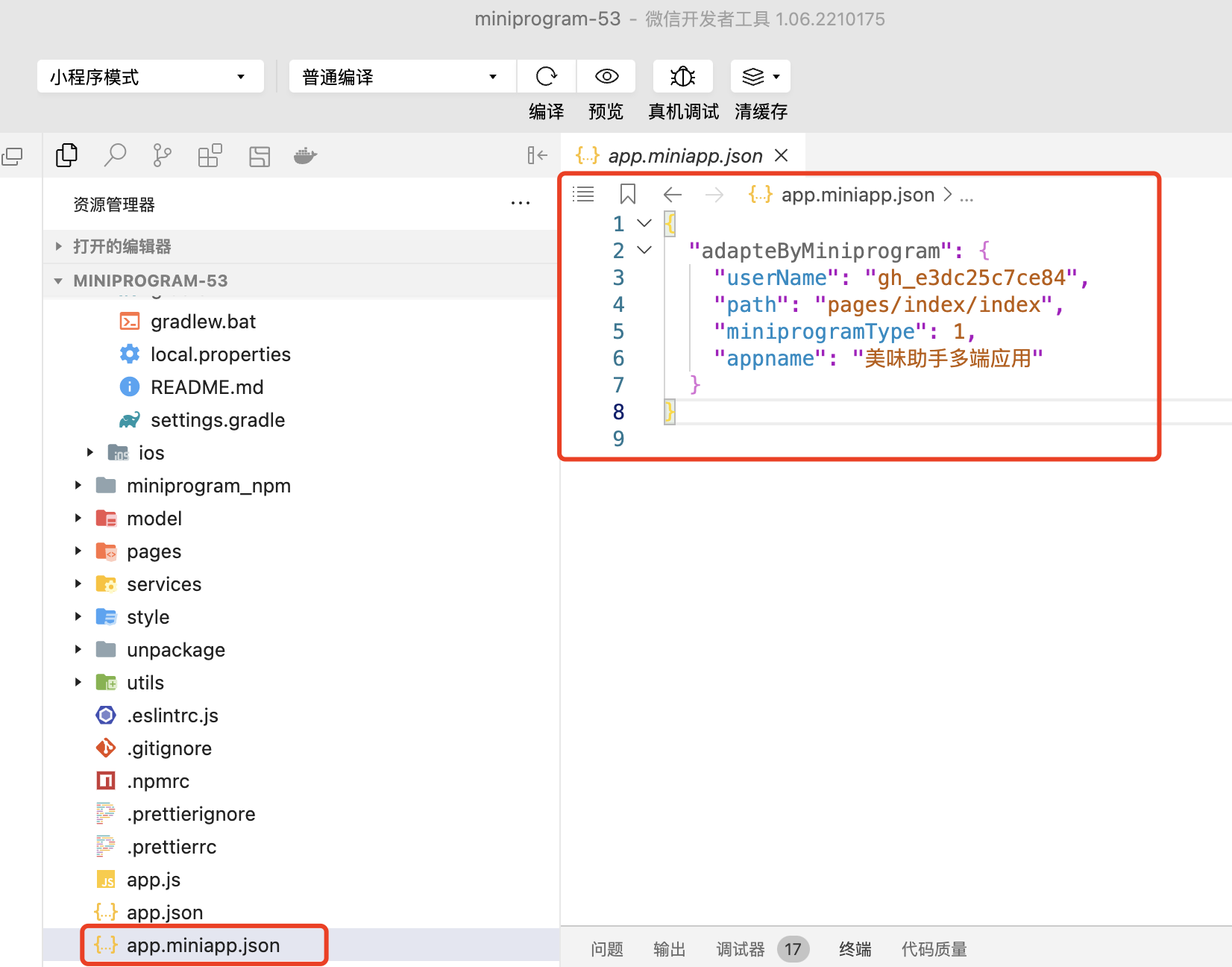Expand the pages folder
This screenshot has height=967, width=1232.
click(x=154, y=551)
